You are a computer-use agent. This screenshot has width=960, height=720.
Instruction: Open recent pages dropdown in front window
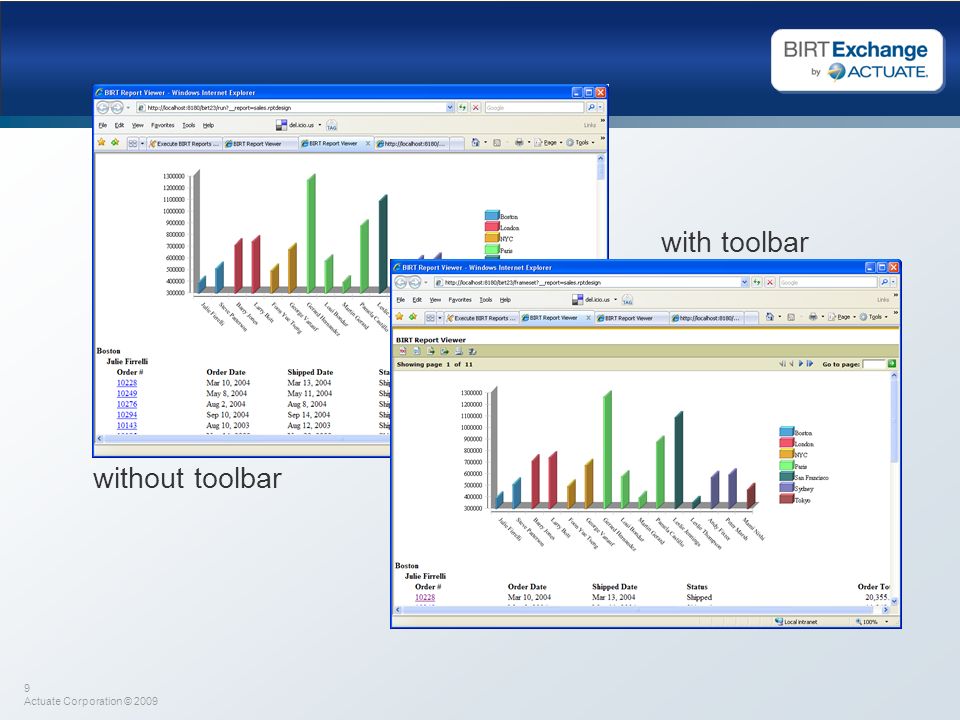426,282
